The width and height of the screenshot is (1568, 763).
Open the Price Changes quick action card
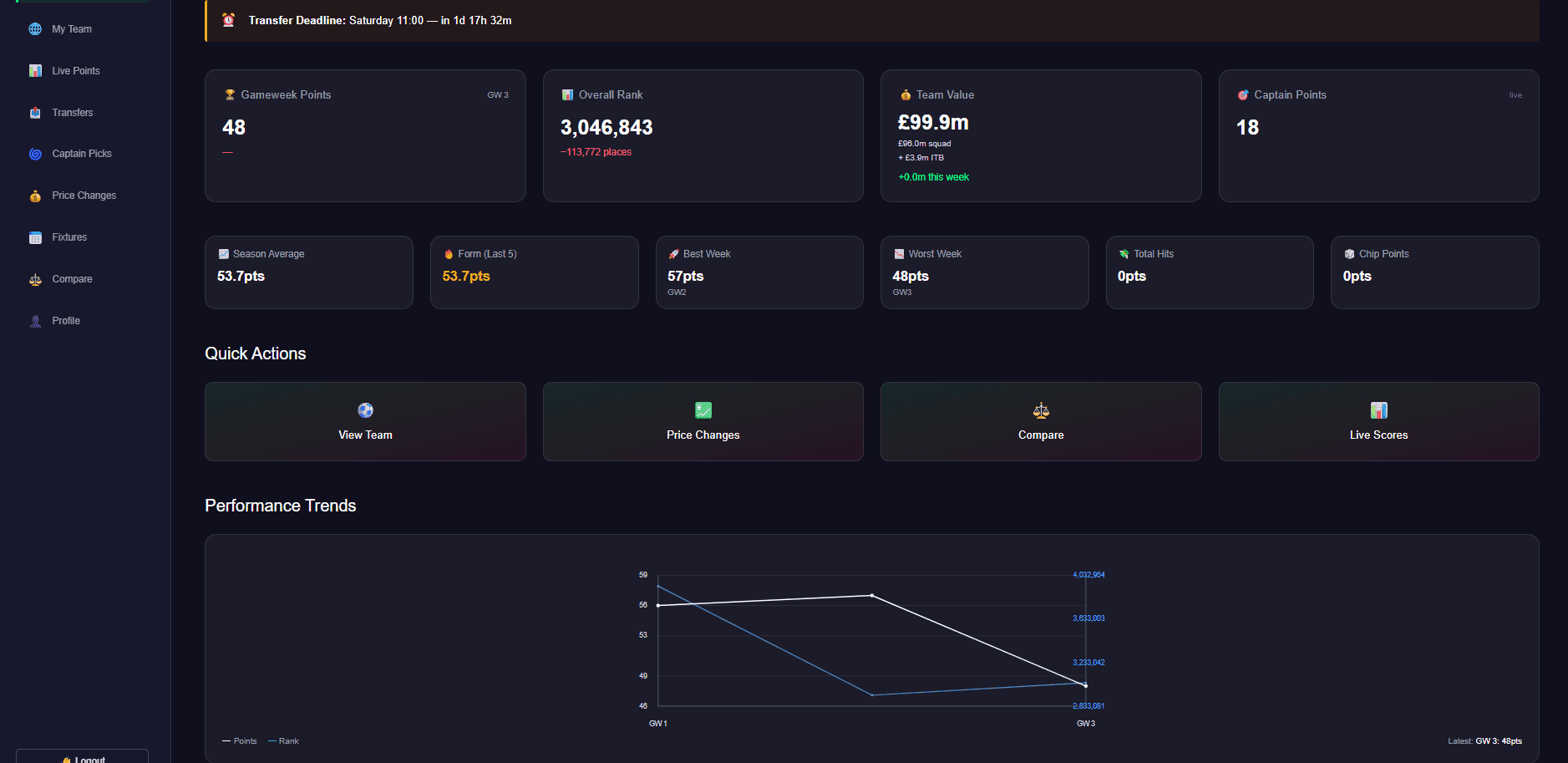click(x=703, y=421)
